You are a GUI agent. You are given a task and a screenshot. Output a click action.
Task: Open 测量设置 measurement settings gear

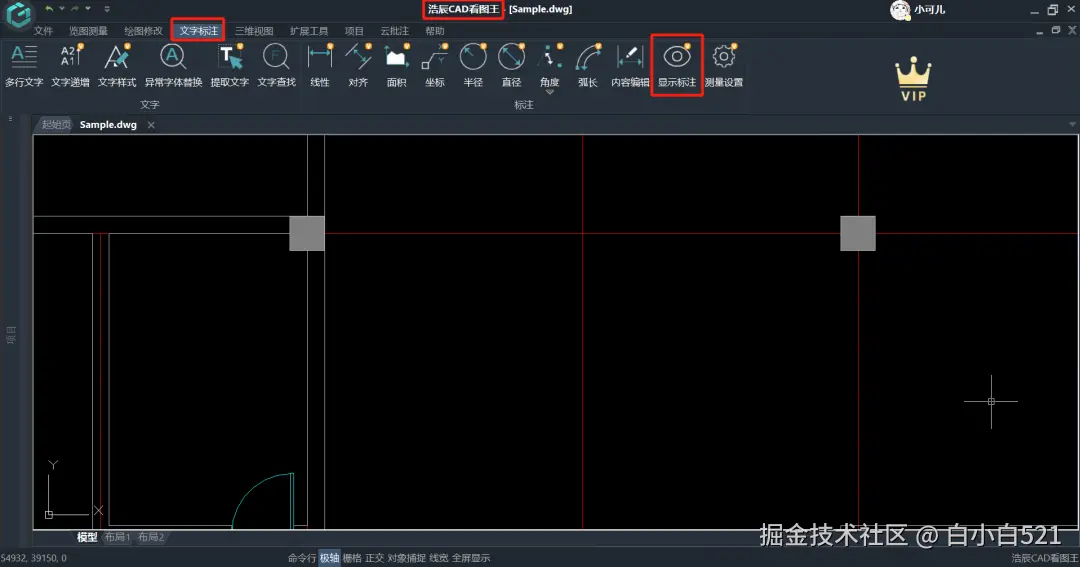coord(724,65)
